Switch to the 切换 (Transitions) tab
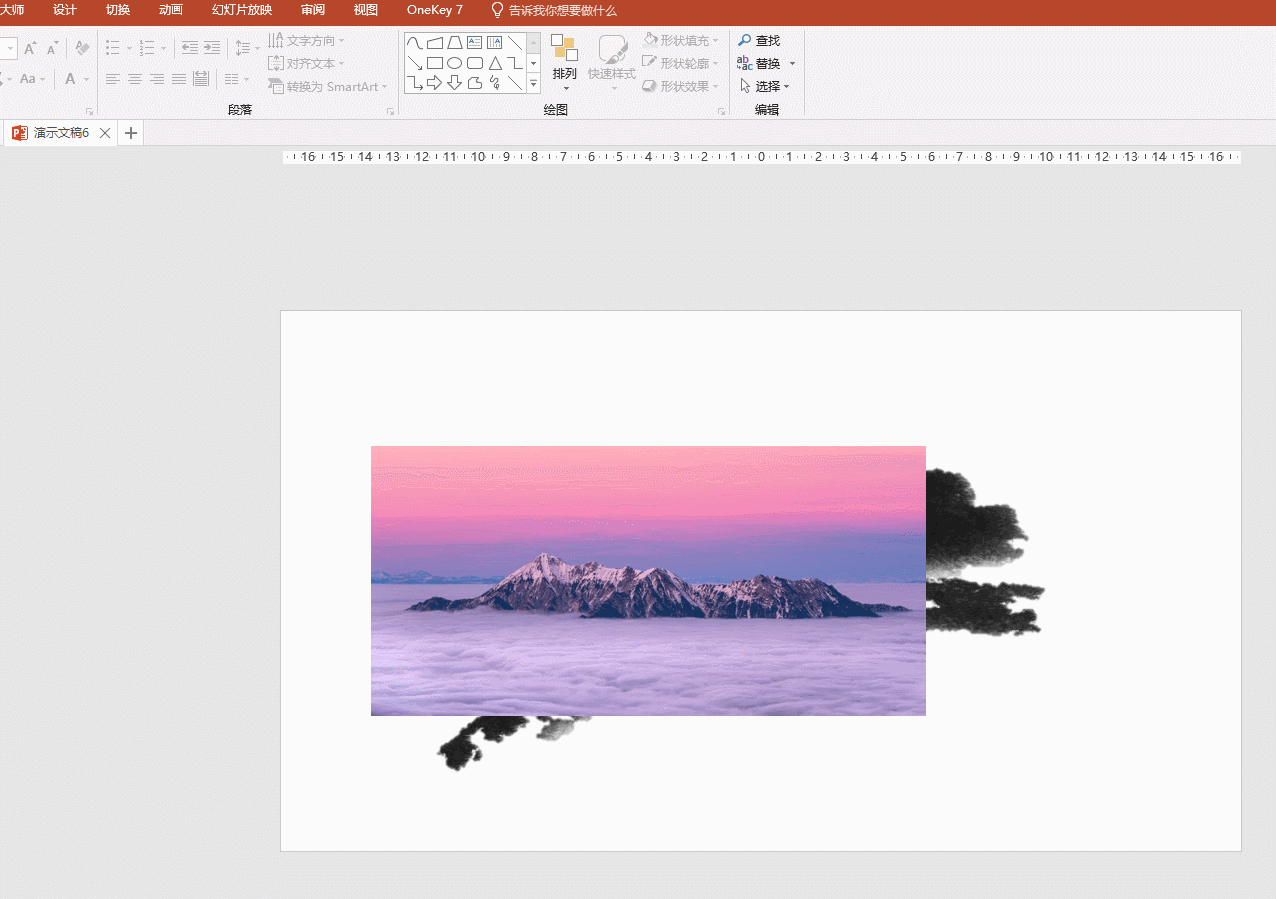This screenshot has width=1276, height=899. coord(118,10)
